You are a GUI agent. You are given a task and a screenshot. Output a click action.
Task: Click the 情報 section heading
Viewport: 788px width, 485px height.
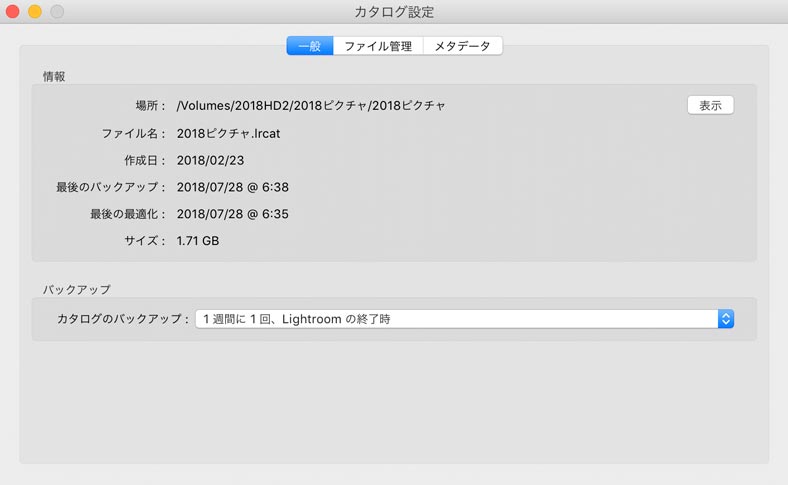point(54,76)
